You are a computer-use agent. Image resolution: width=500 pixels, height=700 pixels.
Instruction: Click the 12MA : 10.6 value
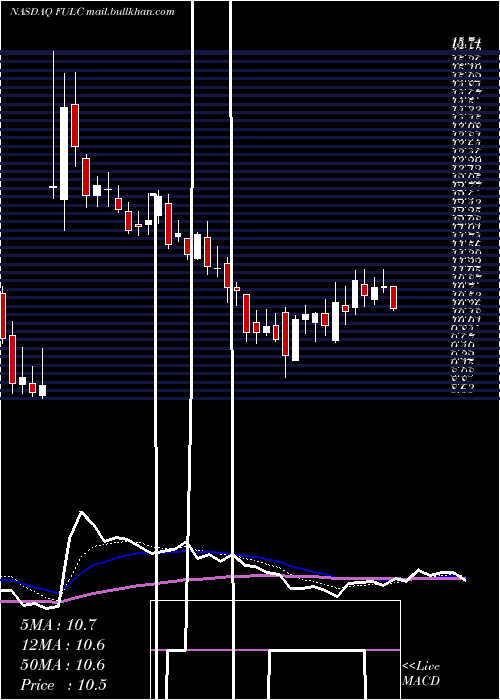[62, 645]
